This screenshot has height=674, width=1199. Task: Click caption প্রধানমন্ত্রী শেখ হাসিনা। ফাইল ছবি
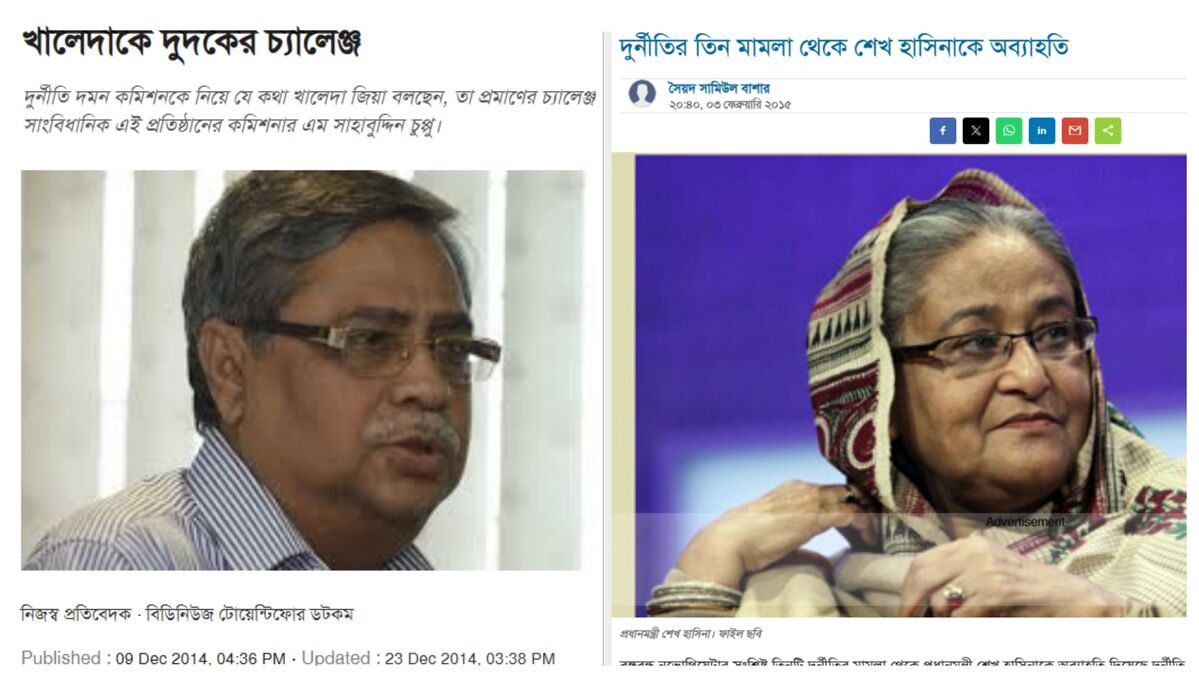(x=690, y=634)
